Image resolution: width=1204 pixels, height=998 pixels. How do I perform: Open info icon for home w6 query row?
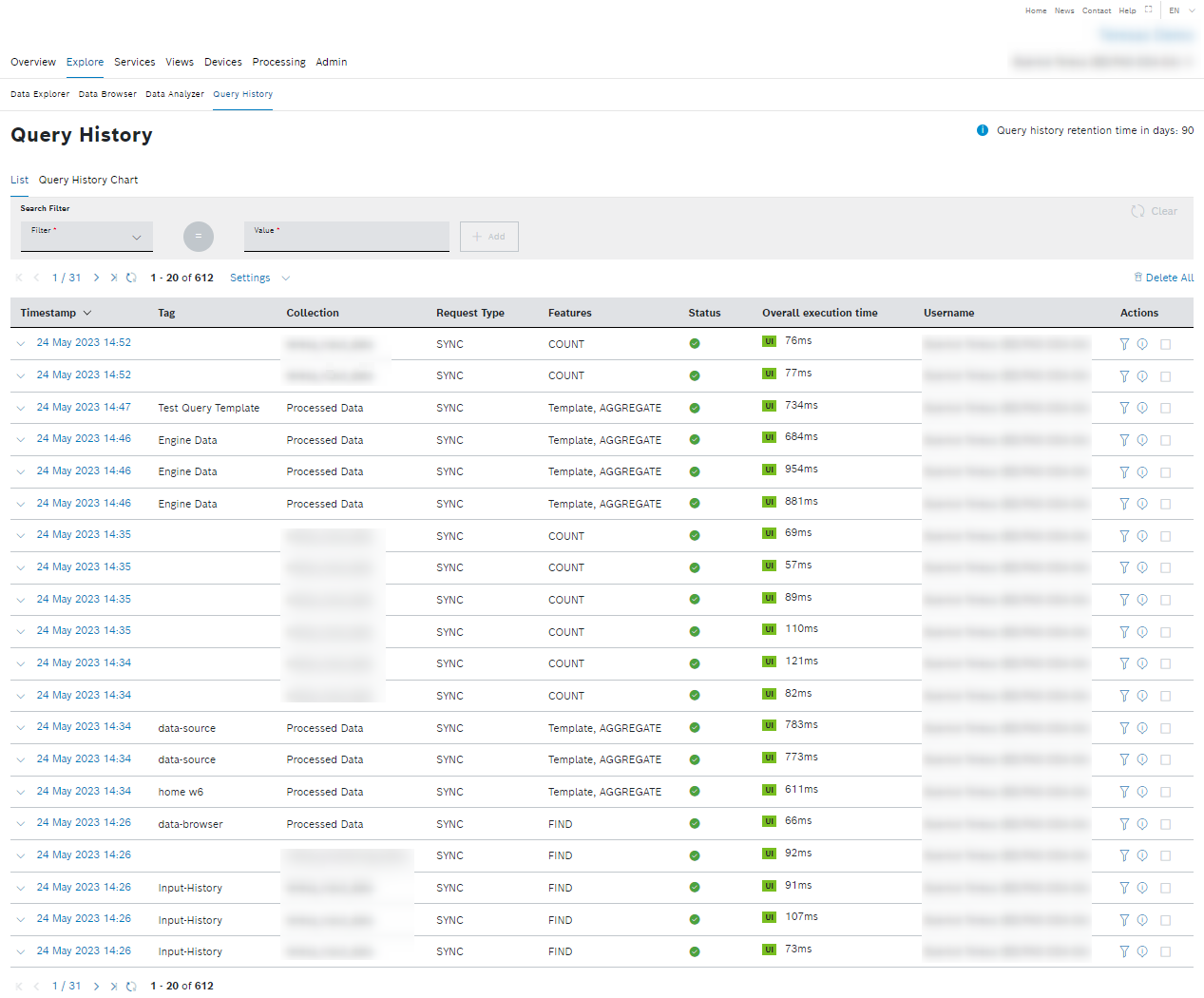[x=1142, y=792]
